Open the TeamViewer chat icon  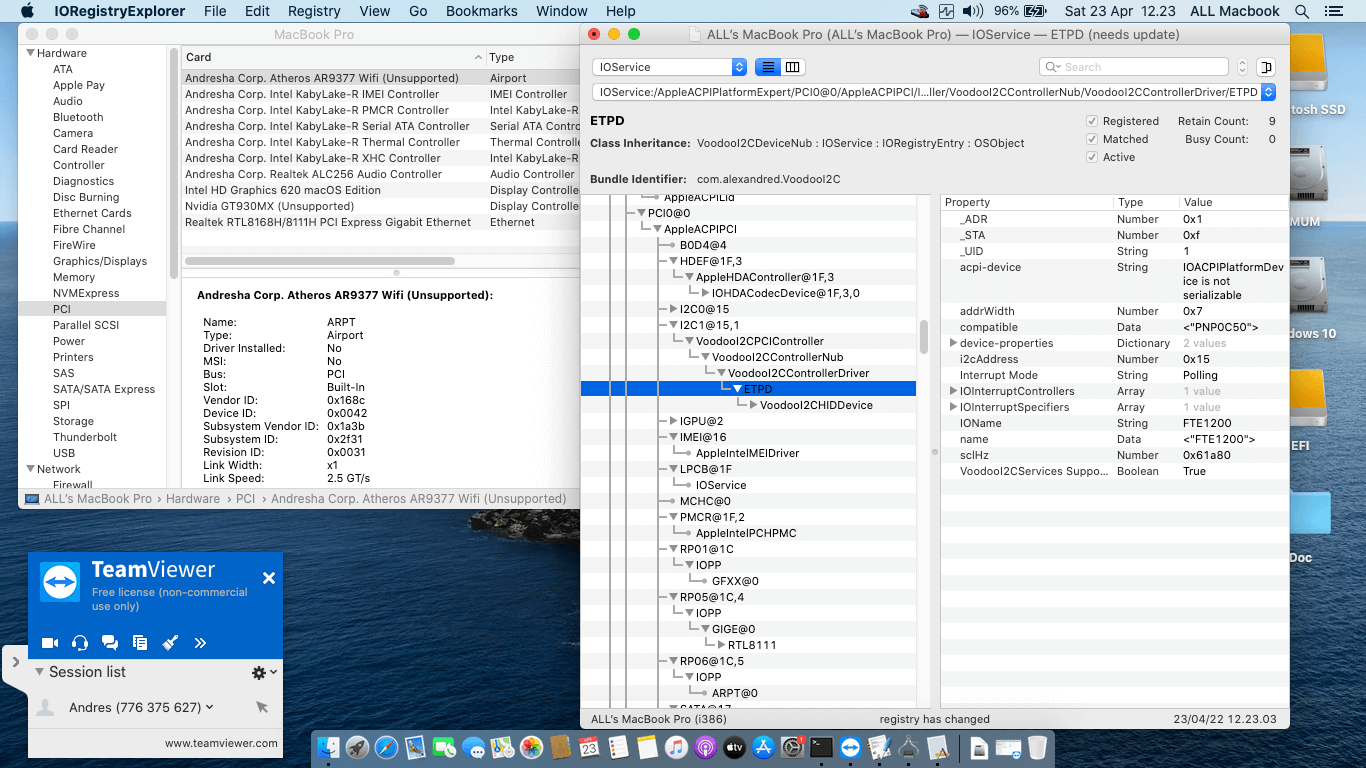click(110, 643)
